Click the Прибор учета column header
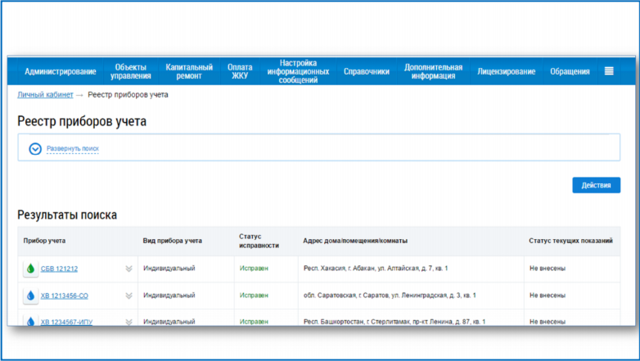640x361 pixels. coord(44,241)
